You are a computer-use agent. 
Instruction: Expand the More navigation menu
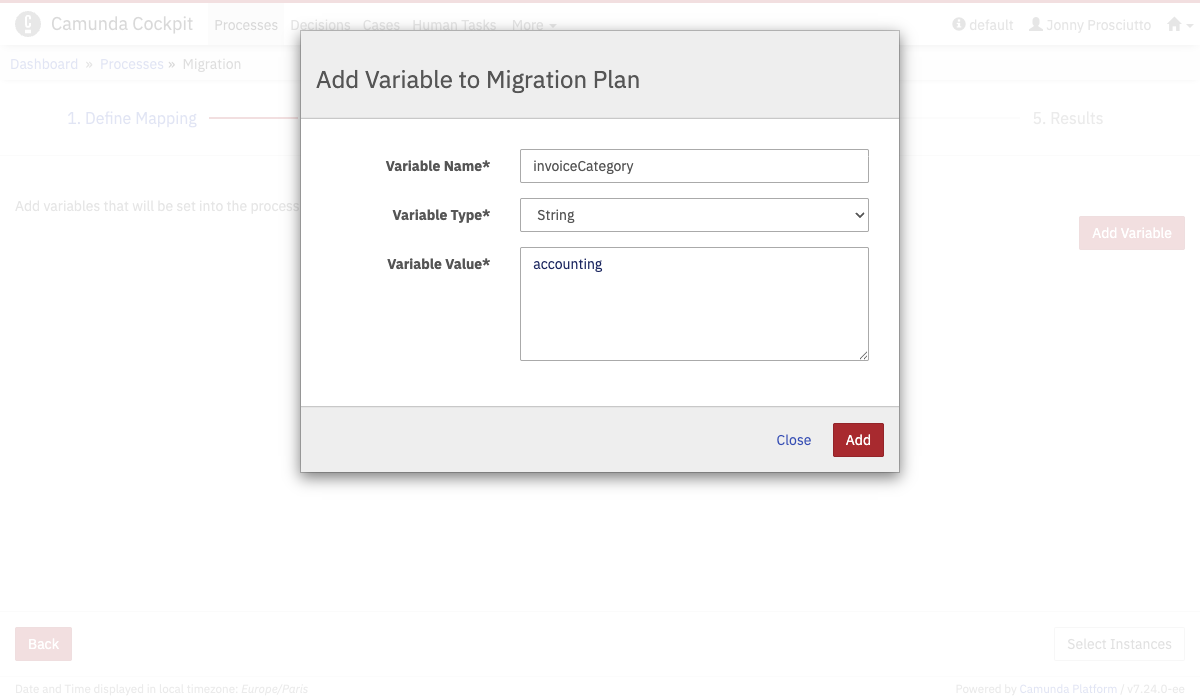click(x=534, y=25)
